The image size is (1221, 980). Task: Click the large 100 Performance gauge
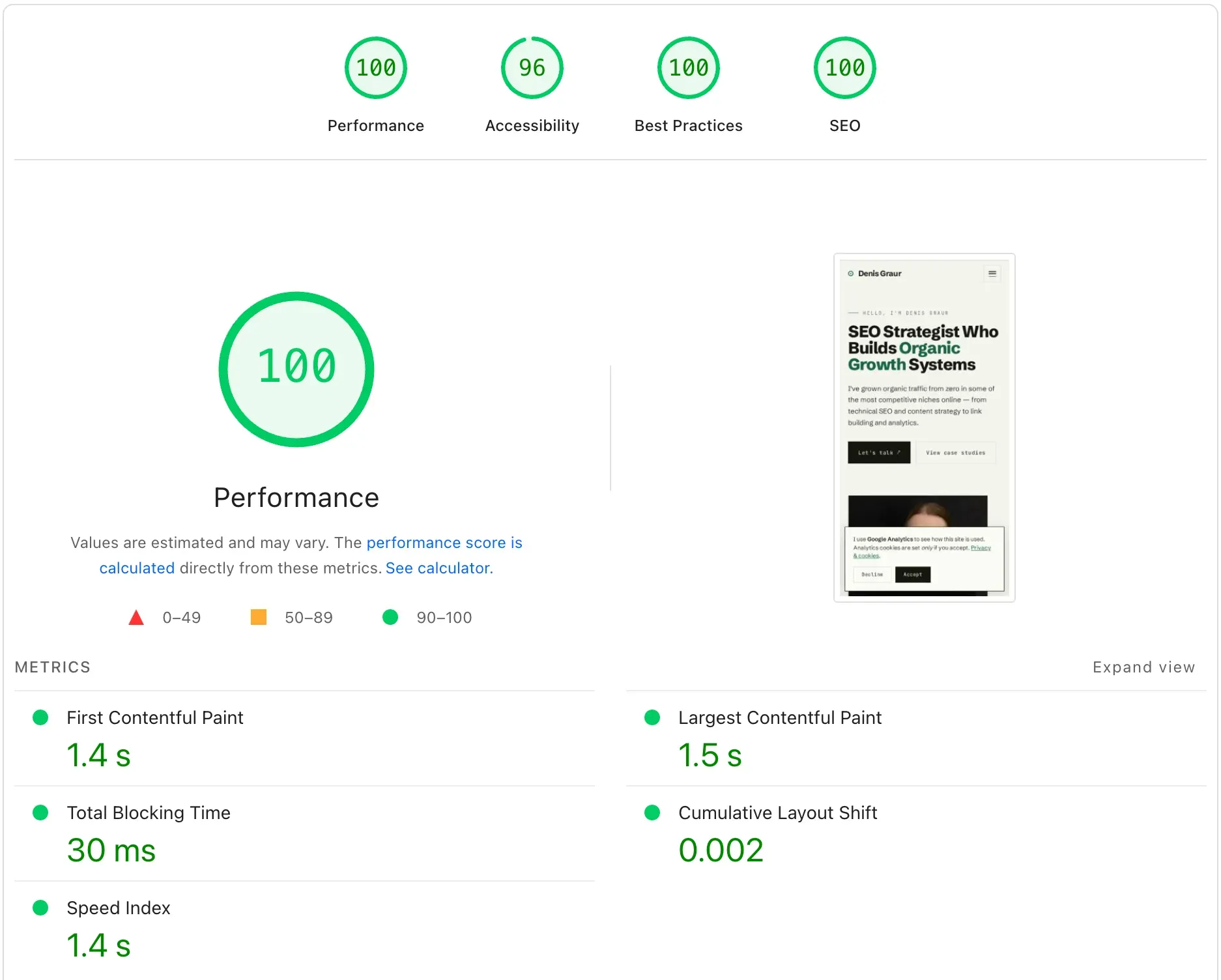(296, 369)
